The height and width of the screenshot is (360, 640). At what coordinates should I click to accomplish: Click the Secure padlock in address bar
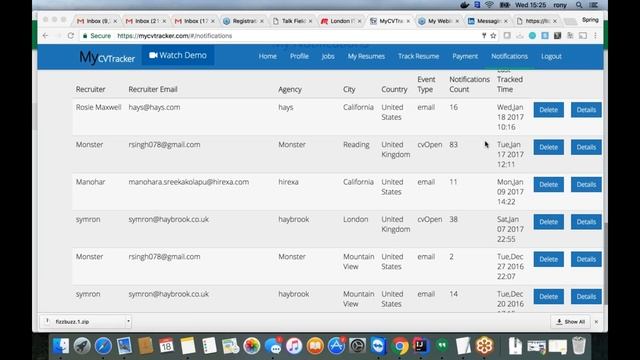click(85, 36)
